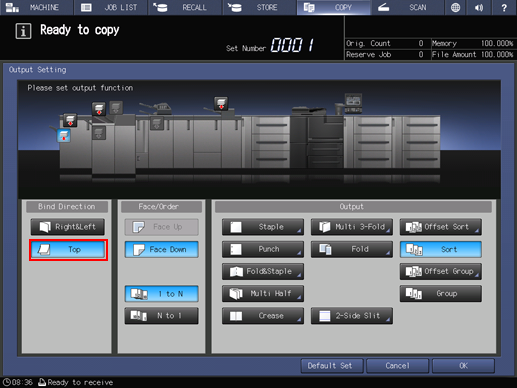517x388 pixels.
Task: Click the Output section header
Action: point(353,207)
